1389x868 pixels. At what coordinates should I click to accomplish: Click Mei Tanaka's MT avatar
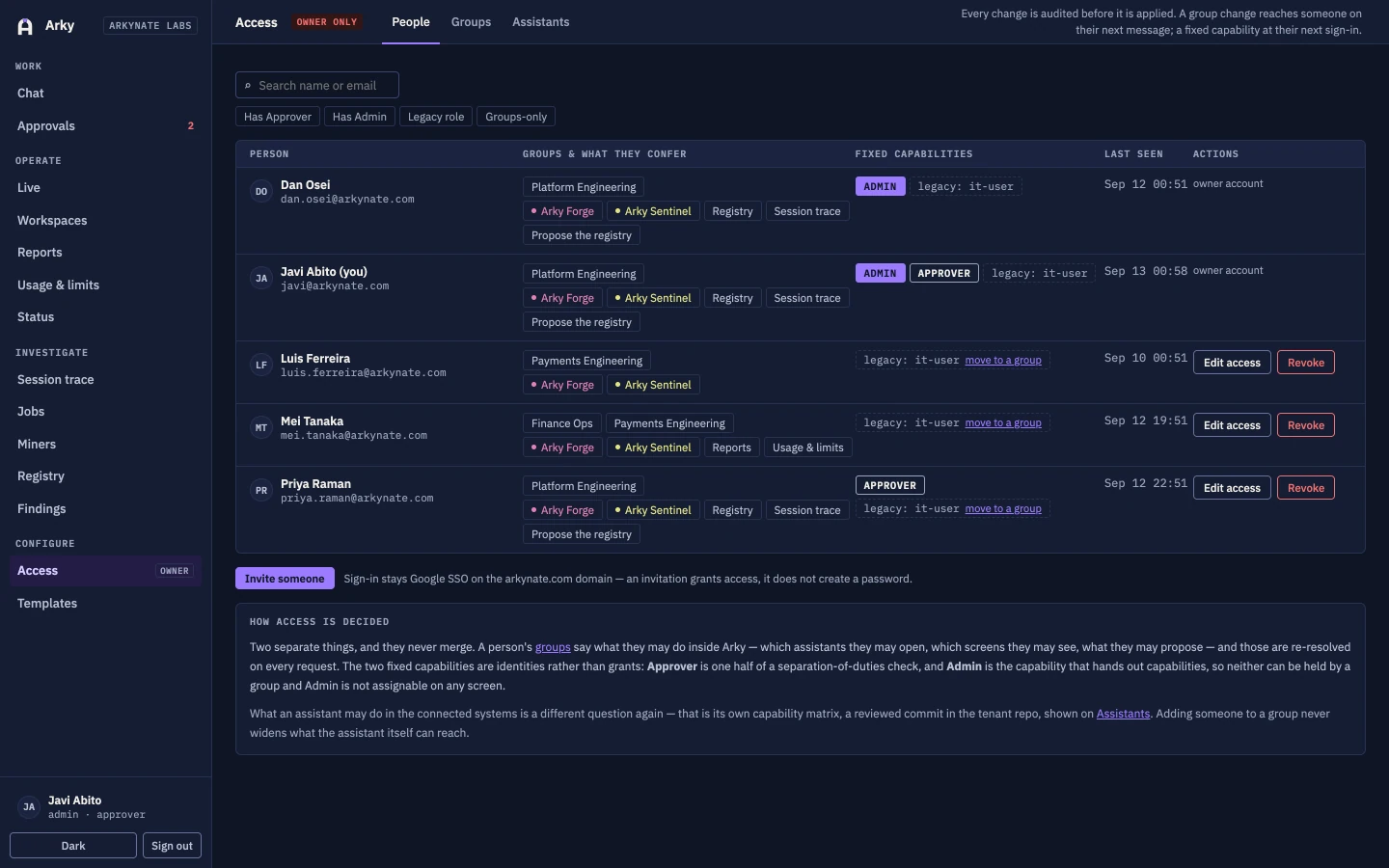tap(260, 428)
